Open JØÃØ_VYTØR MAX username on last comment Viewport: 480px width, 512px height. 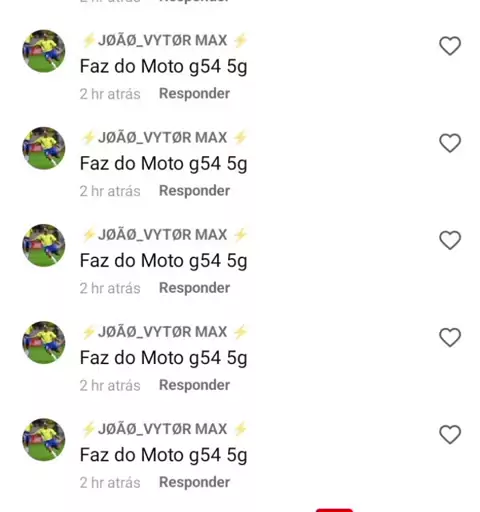click(x=164, y=429)
